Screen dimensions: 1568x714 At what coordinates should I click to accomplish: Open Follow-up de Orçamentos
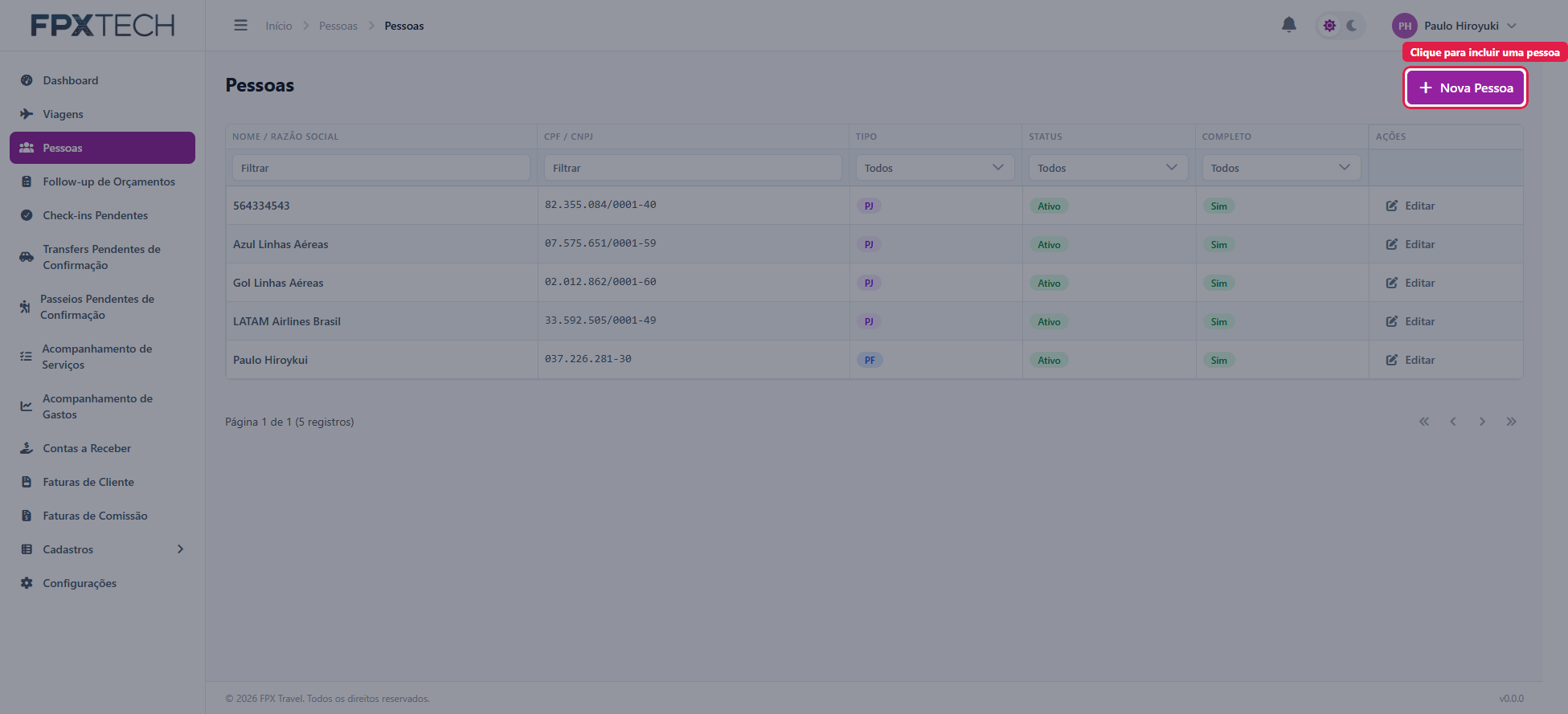coord(102,182)
